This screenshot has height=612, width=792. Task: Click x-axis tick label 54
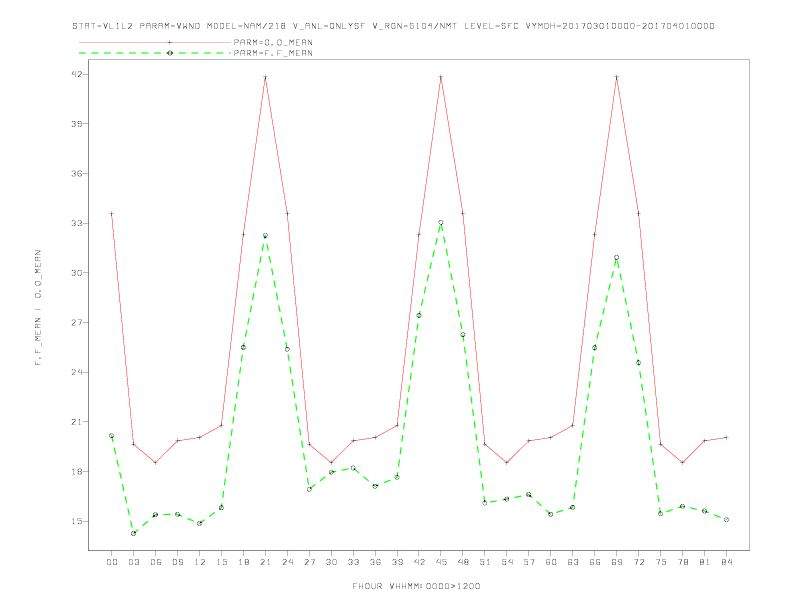coord(507,562)
